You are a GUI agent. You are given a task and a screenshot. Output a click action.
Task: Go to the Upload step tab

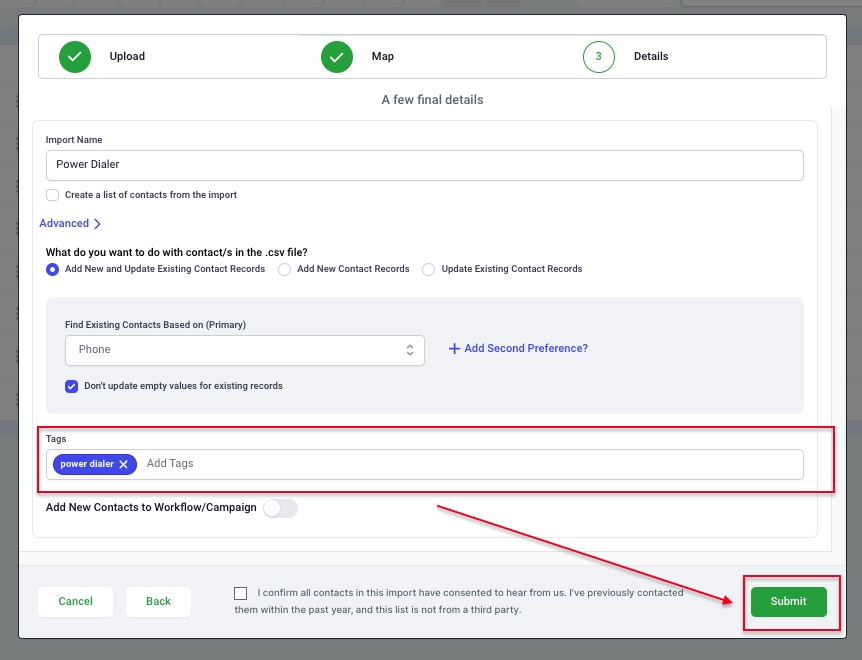[127, 57]
